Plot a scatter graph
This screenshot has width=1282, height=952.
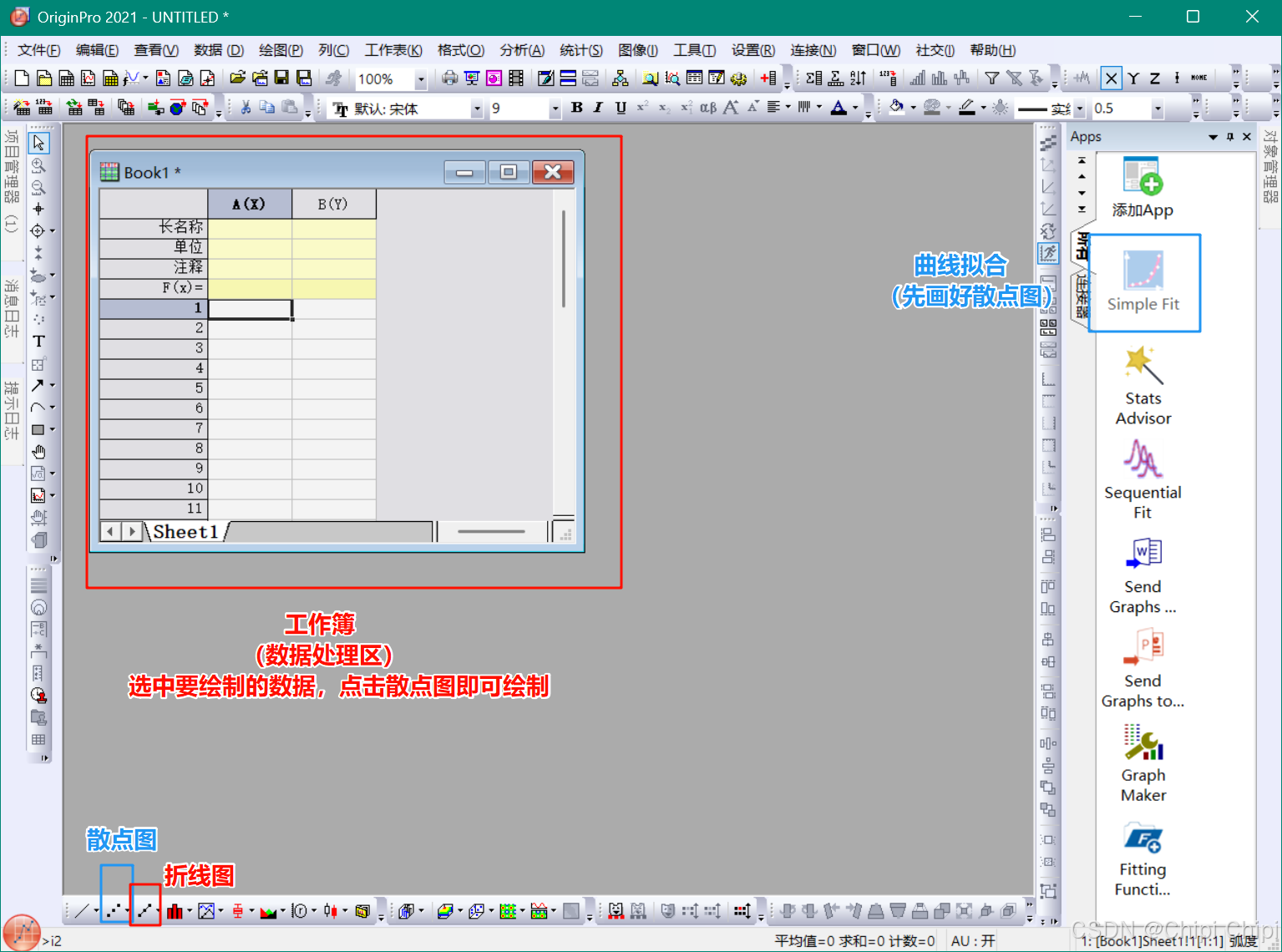pos(112,911)
